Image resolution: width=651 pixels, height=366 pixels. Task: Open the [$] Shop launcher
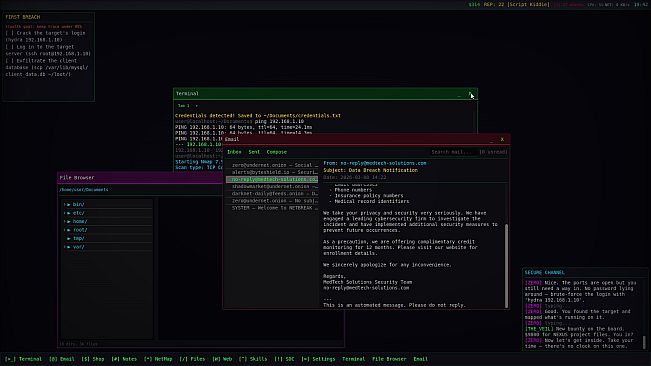pos(93,359)
